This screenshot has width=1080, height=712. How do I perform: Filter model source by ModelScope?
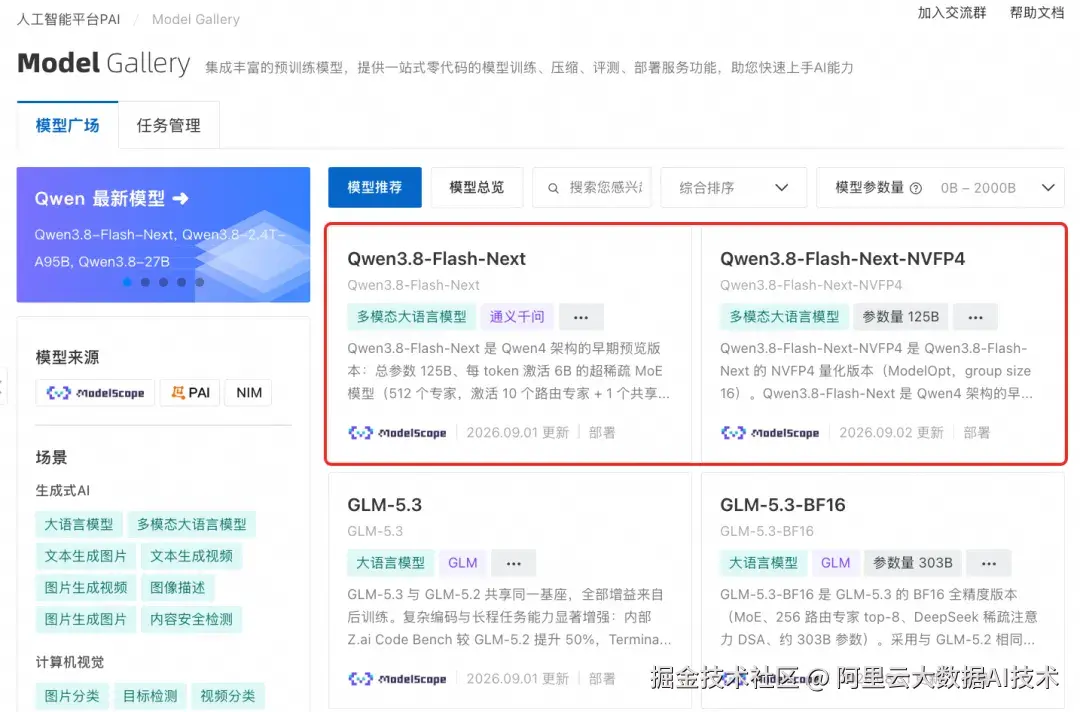[95, 392]
